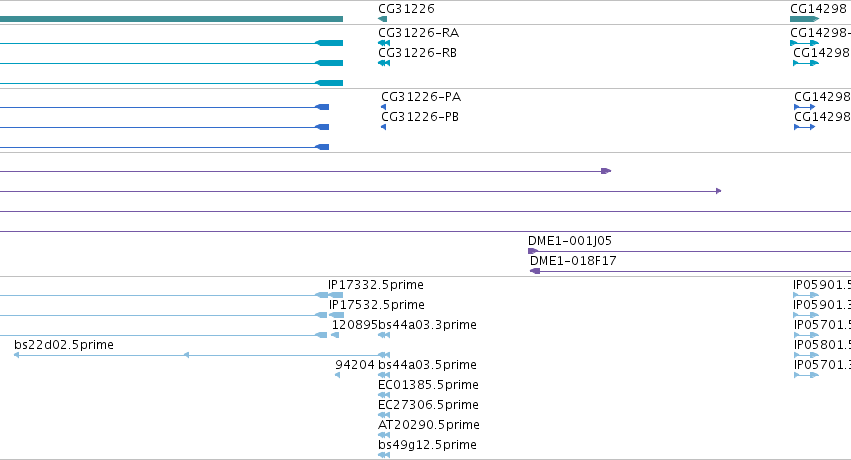Select the EC01385.5prime EST arrow glyph
This screenshot has width=851, height=460.
pos(384,395)
